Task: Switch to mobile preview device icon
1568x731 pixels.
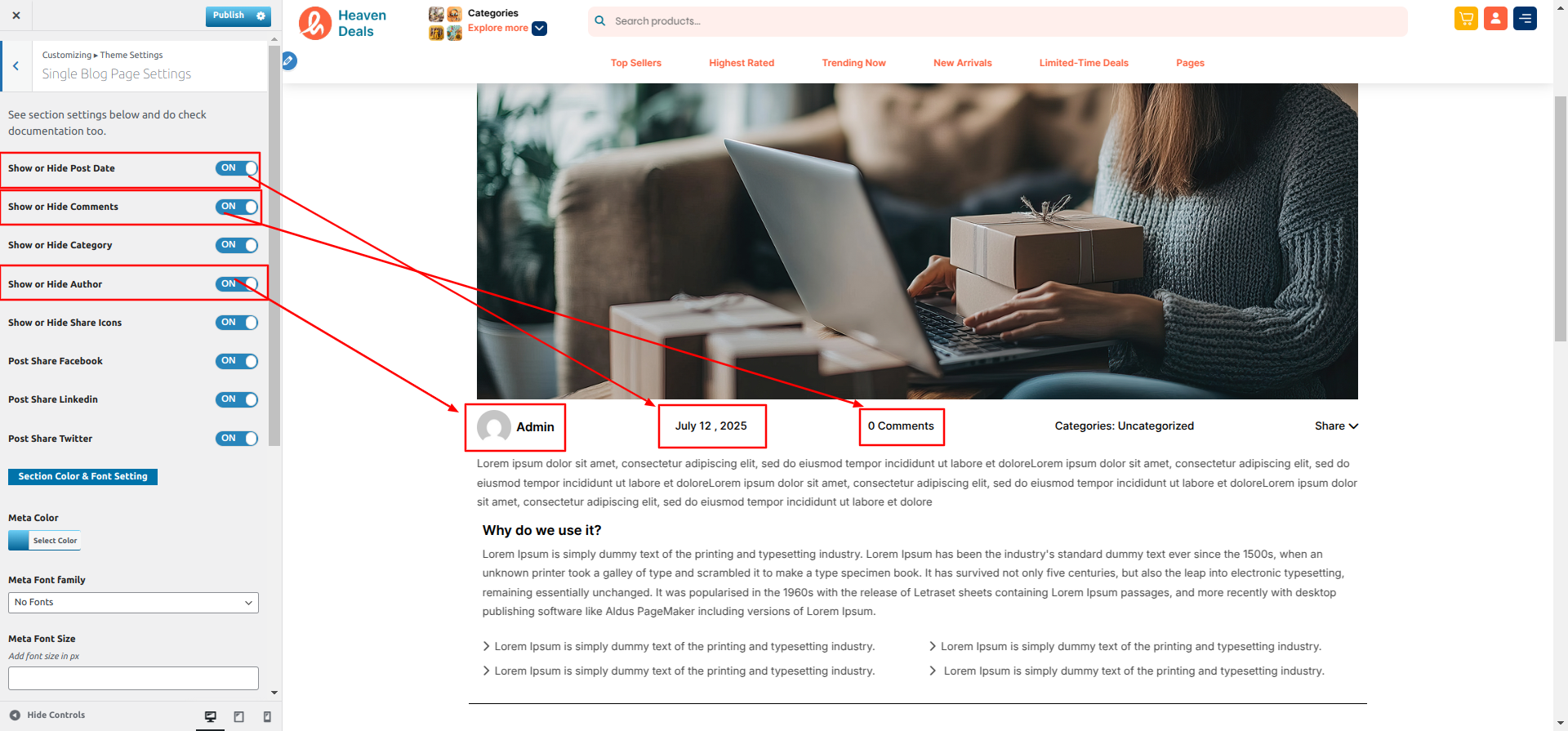Action: [x=267, y=716]
